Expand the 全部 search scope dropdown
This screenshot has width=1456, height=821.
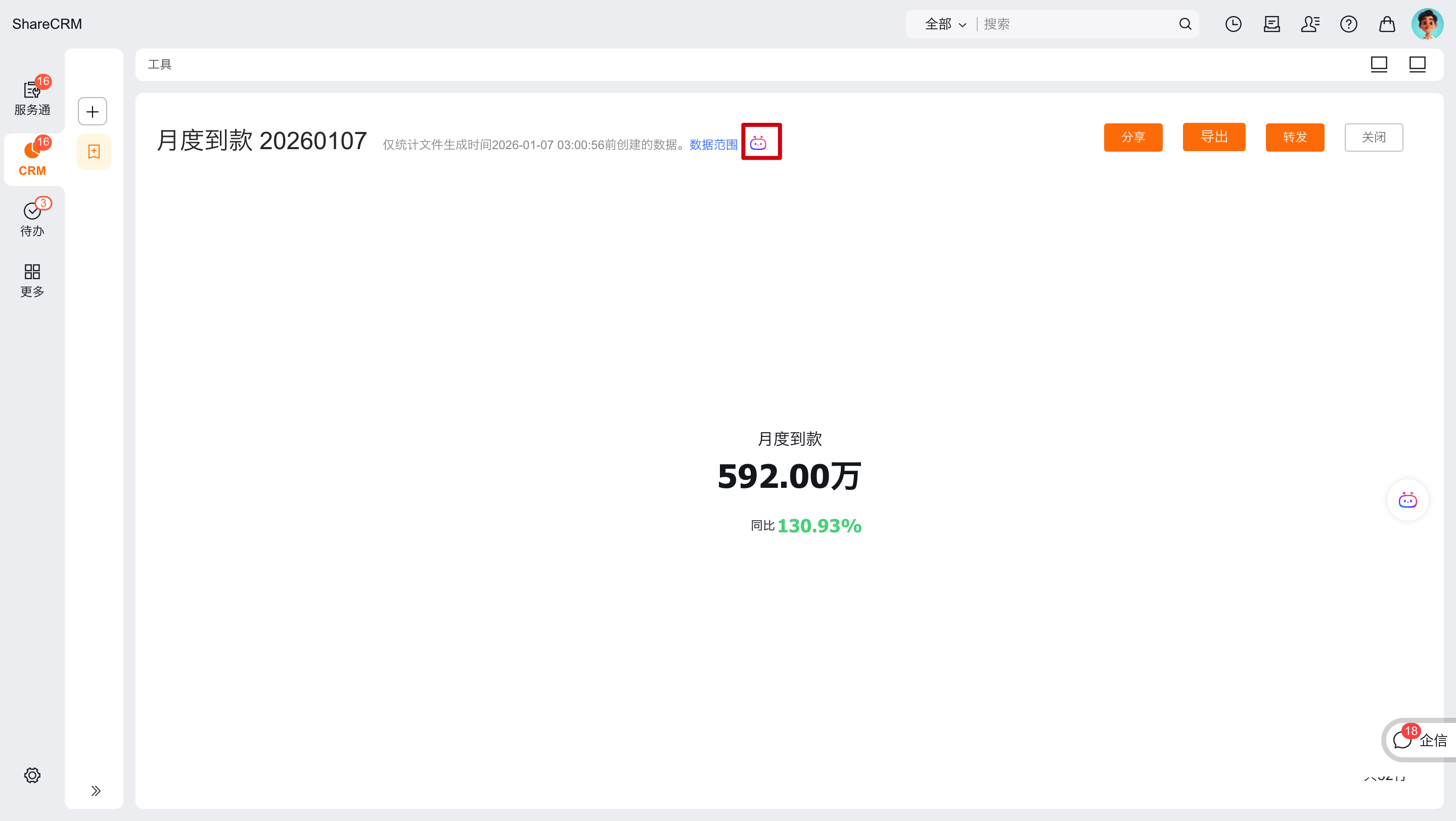pyautogui.click(x=945, y=24)
